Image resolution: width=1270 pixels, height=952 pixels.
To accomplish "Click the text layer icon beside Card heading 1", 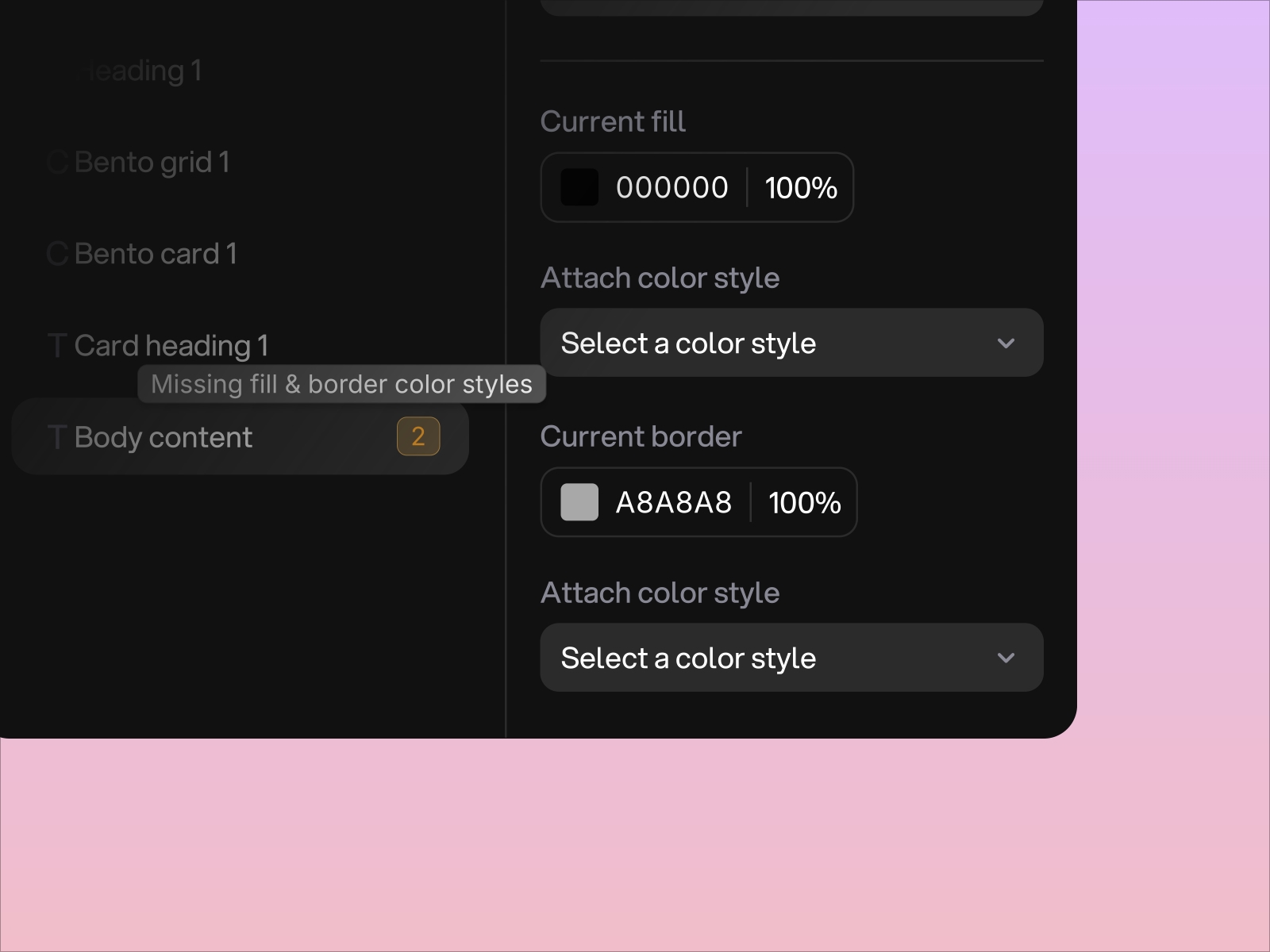I will [x=56, y=344].
